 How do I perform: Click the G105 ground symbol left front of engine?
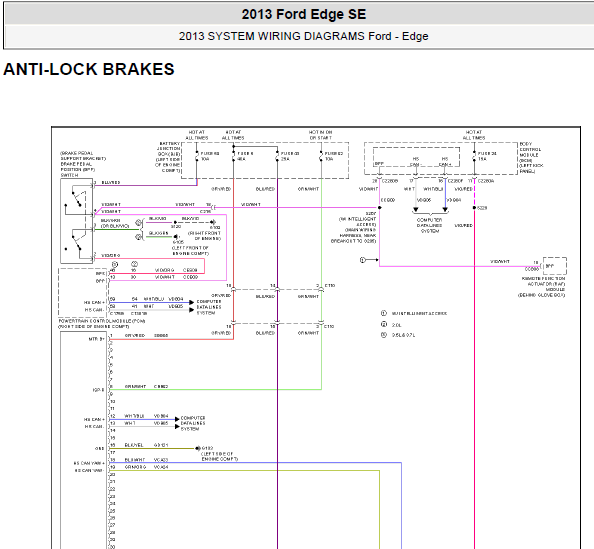tap(176, 237)
